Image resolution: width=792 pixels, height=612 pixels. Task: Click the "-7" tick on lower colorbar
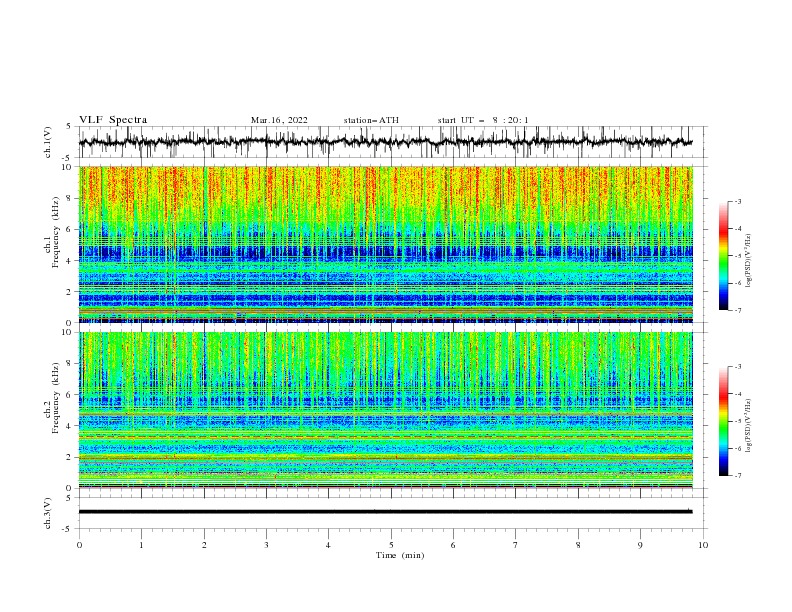(x=738, y=475)
